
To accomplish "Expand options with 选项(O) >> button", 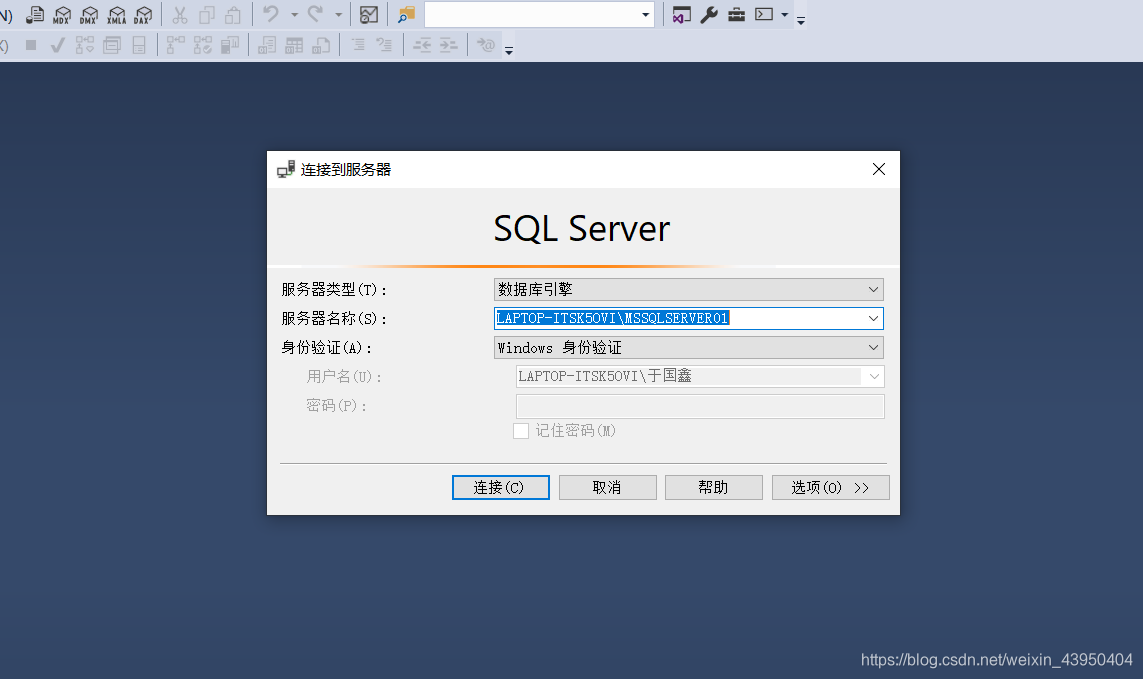I will point(830,487).
